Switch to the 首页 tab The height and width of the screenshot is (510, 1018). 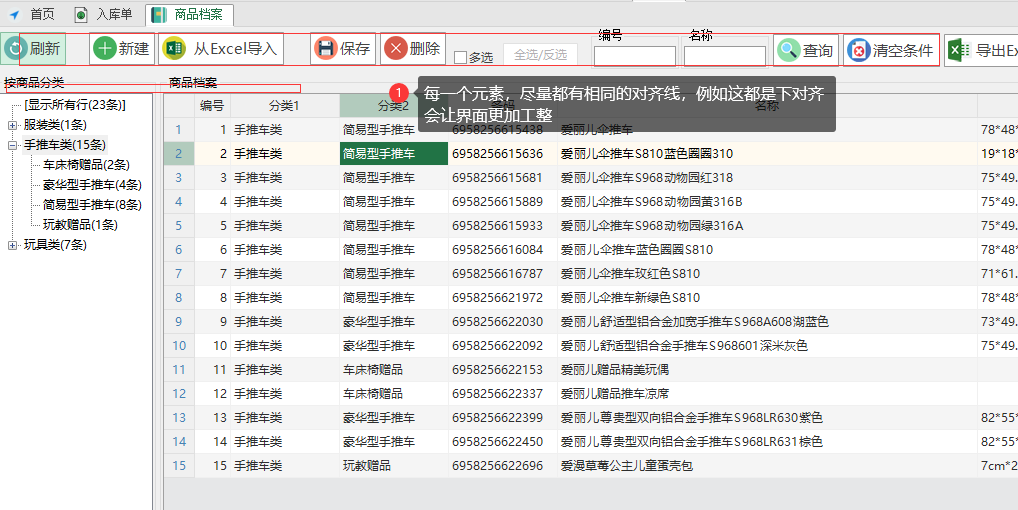tap(31, 14)
